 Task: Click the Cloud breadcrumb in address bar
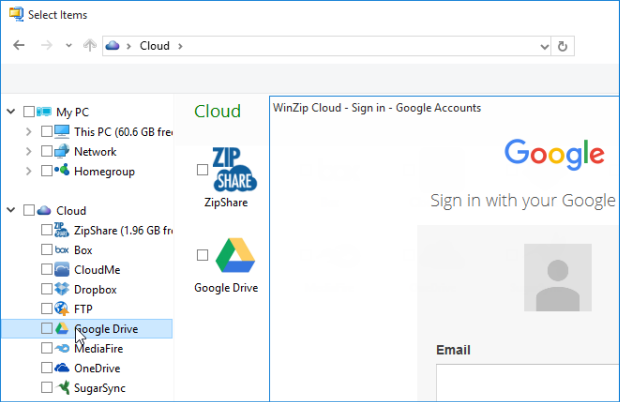(155, 46)
